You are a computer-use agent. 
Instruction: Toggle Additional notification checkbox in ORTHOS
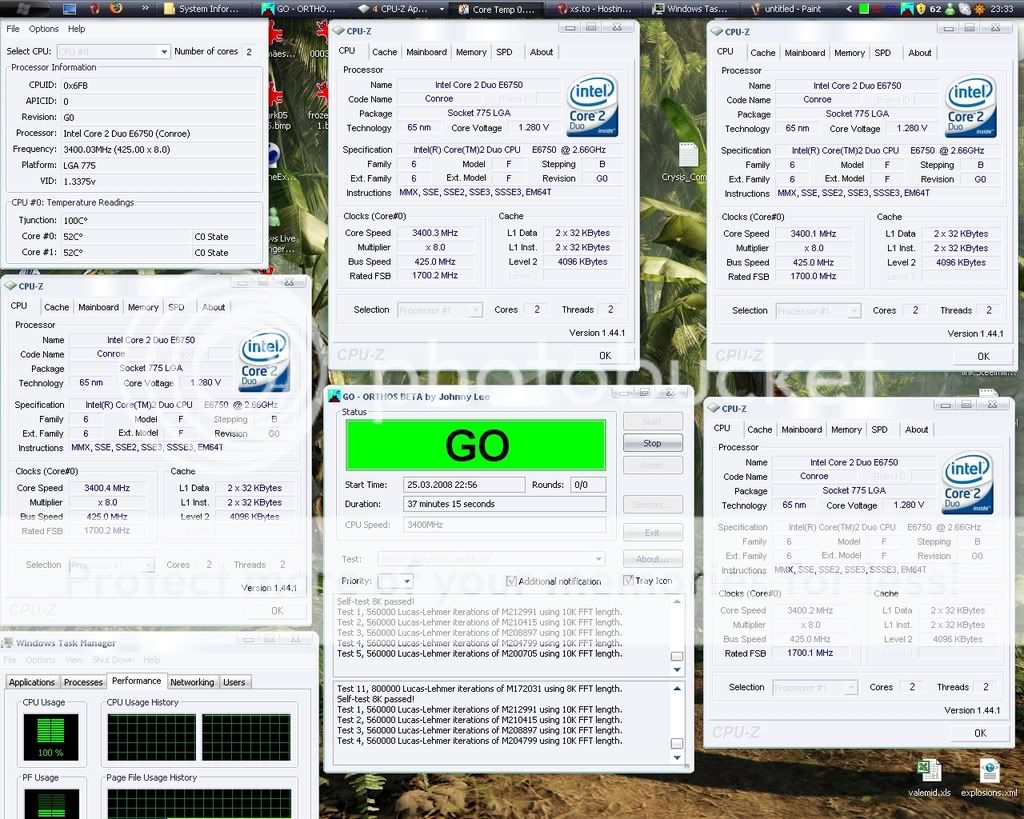pyautogui.click(x=511, y=581)
